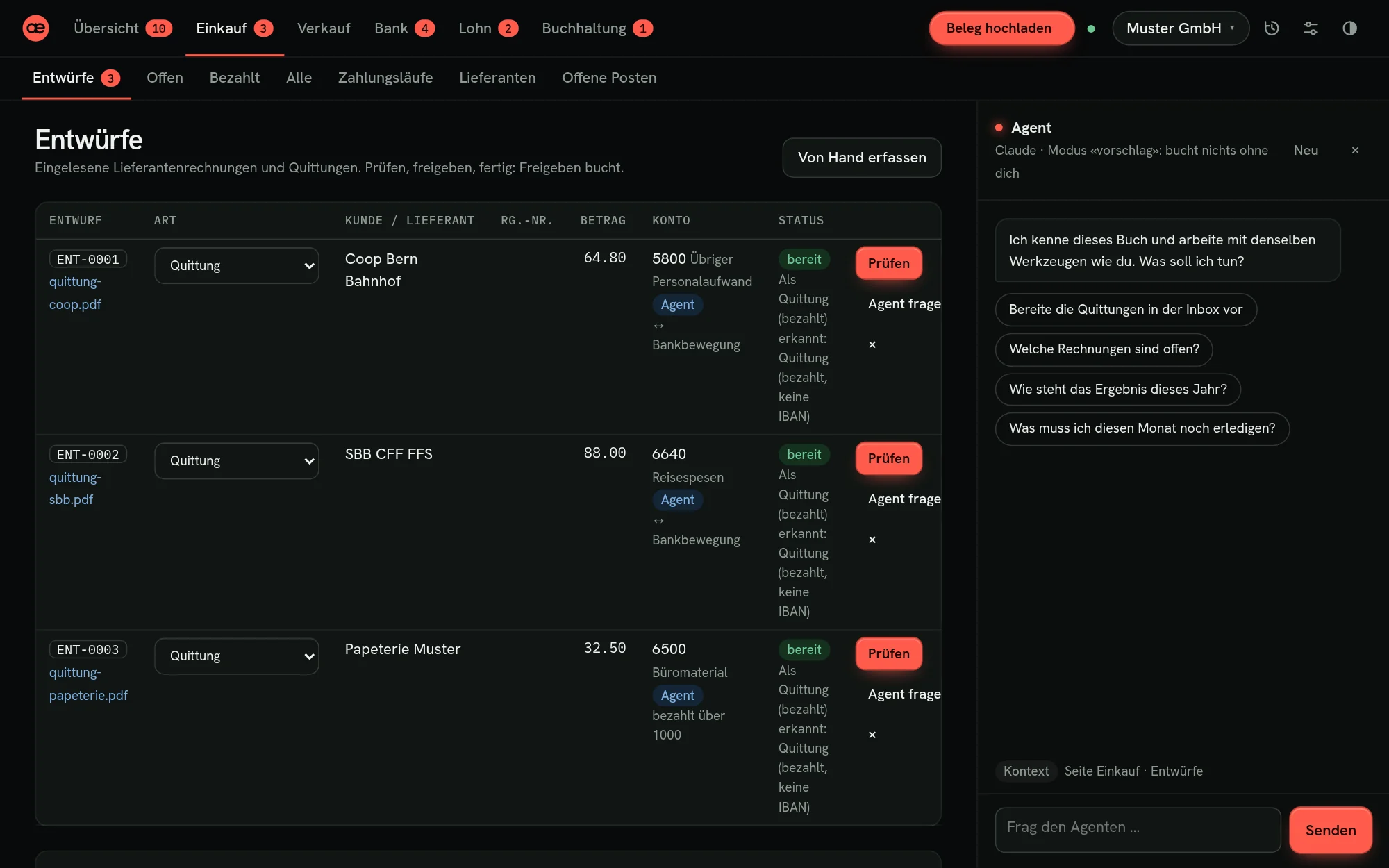Viewport: 1389px width, 868px height.
Task: Switch to the Alle tab
Action: click(299, 78)
